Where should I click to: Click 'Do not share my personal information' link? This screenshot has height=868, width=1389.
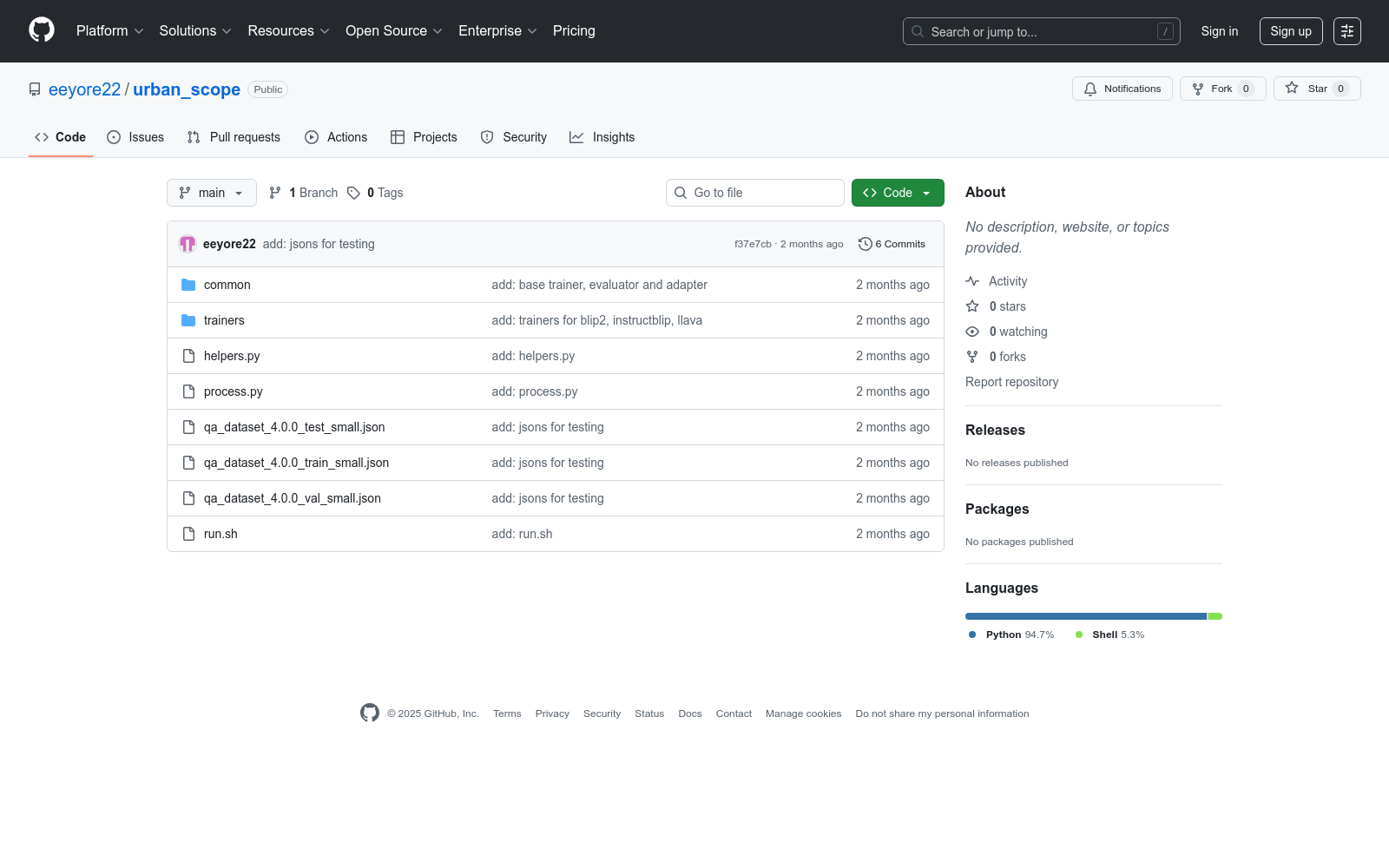(942, 713)
